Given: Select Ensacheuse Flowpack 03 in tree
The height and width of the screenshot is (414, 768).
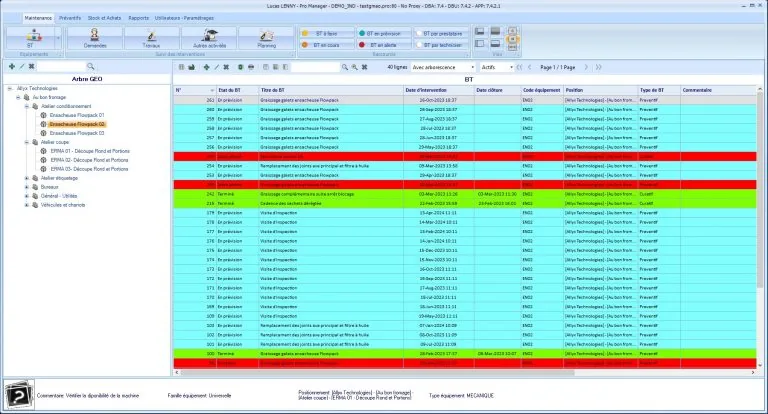Looking at the screenshot, I should coord(77,133).
